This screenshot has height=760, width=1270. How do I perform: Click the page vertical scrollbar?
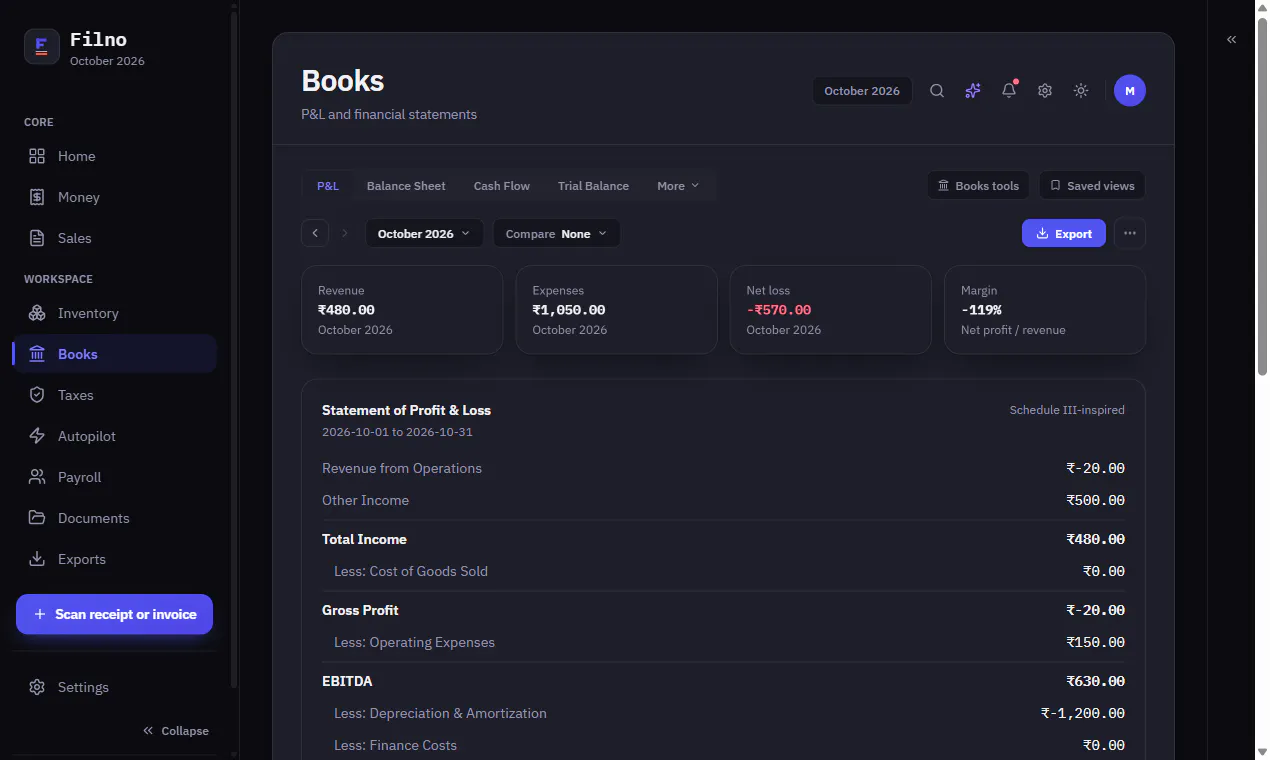pyautogui.click(x=1262, y=195)
